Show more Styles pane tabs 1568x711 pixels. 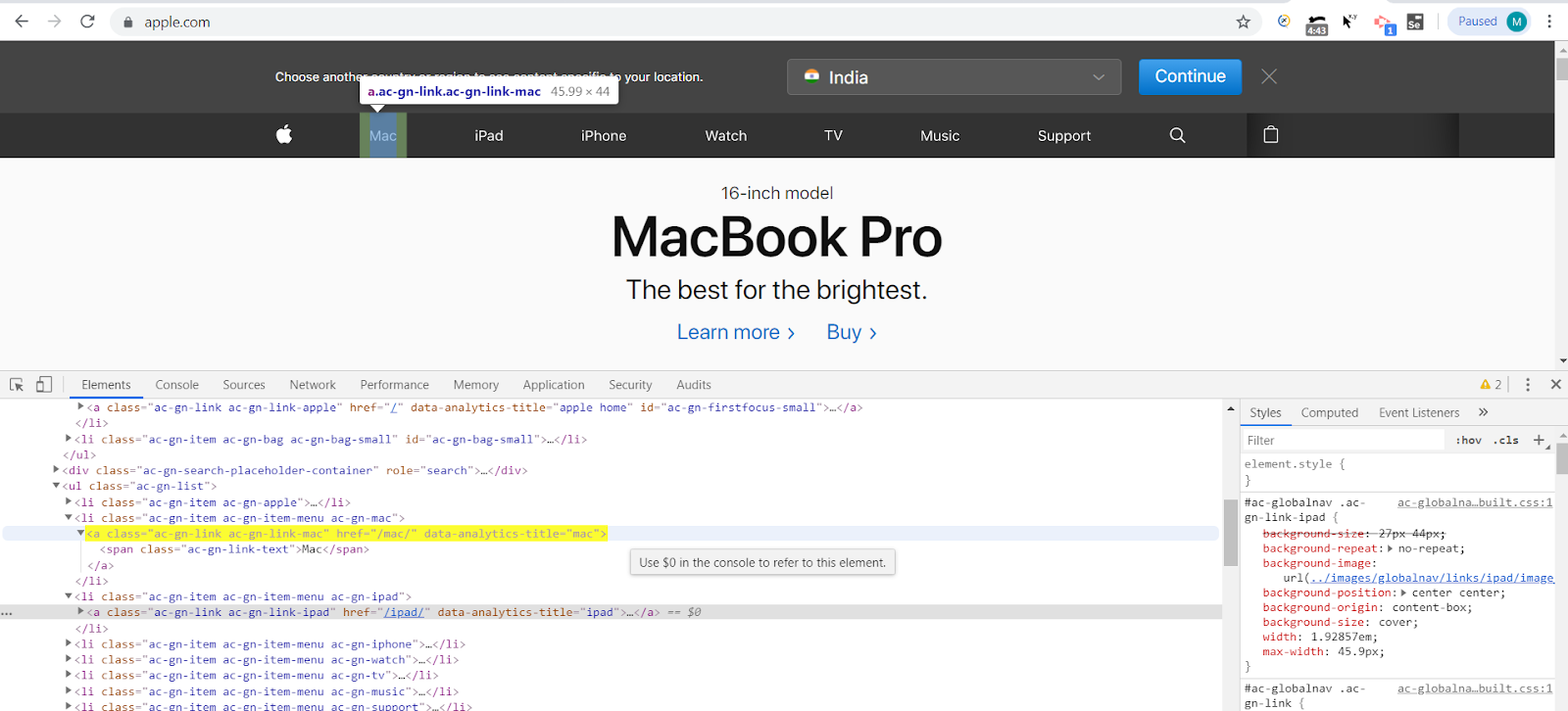pos(1483,412)
